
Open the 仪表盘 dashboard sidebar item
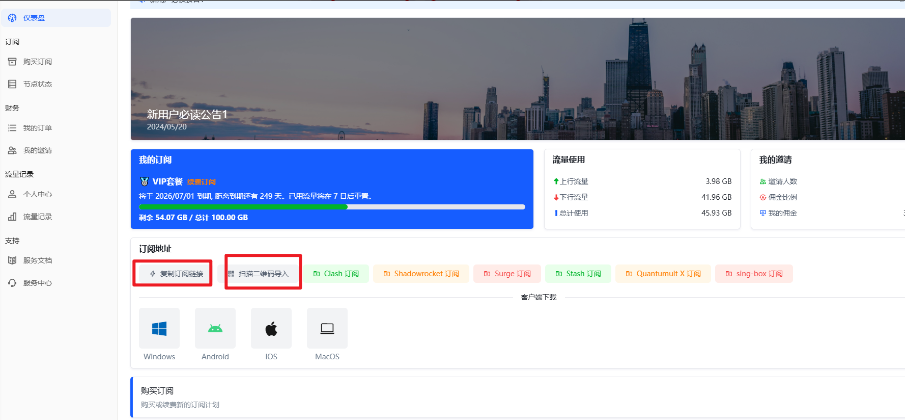30,19
